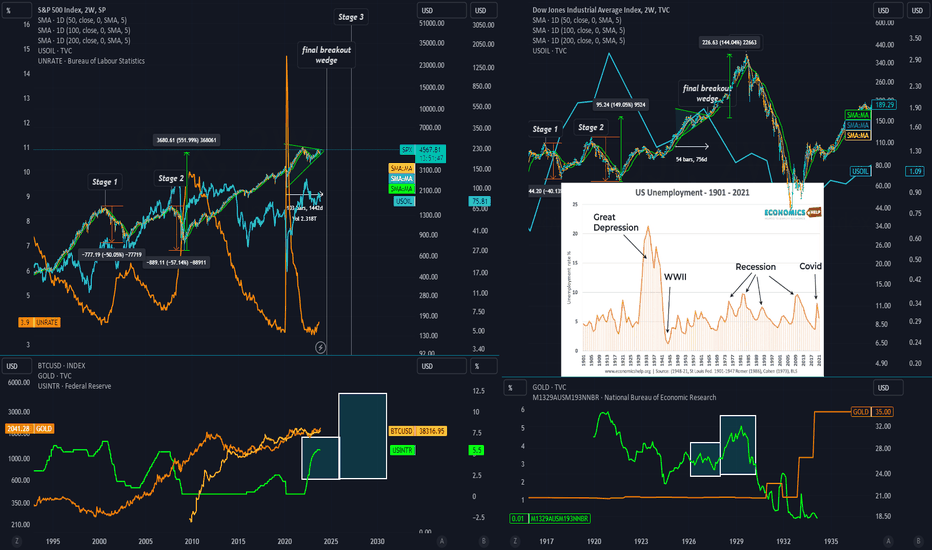Screen dimensions: 932x550
Task: Select final breakout wedge note on S&P chart
Action: pyautogui.click(x=326, y=55)
